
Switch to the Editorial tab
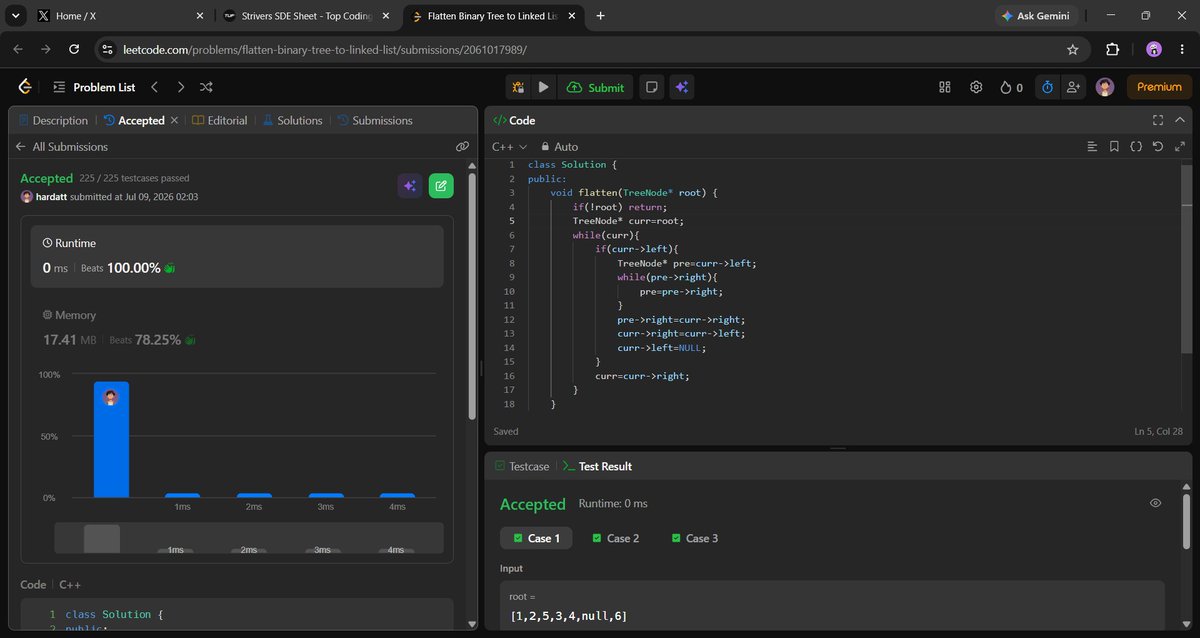pos(219,120)
